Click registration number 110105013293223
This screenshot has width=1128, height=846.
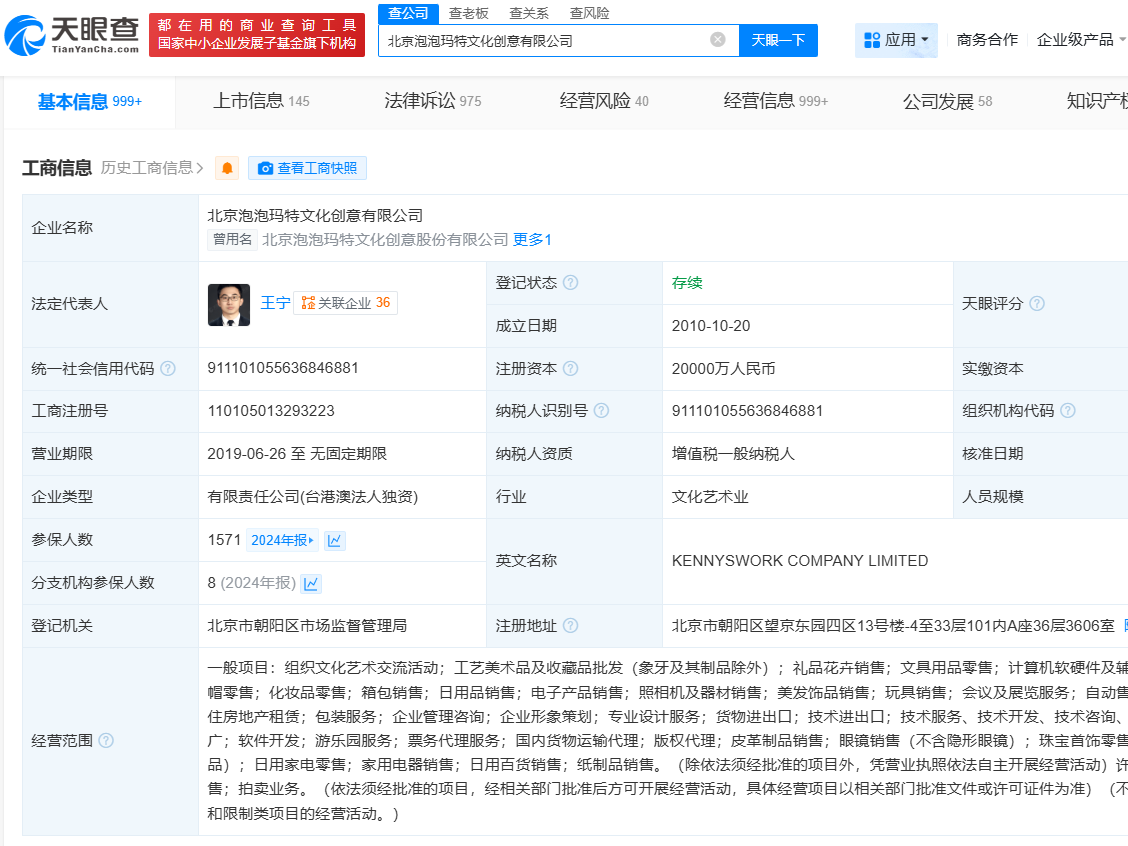271,411
